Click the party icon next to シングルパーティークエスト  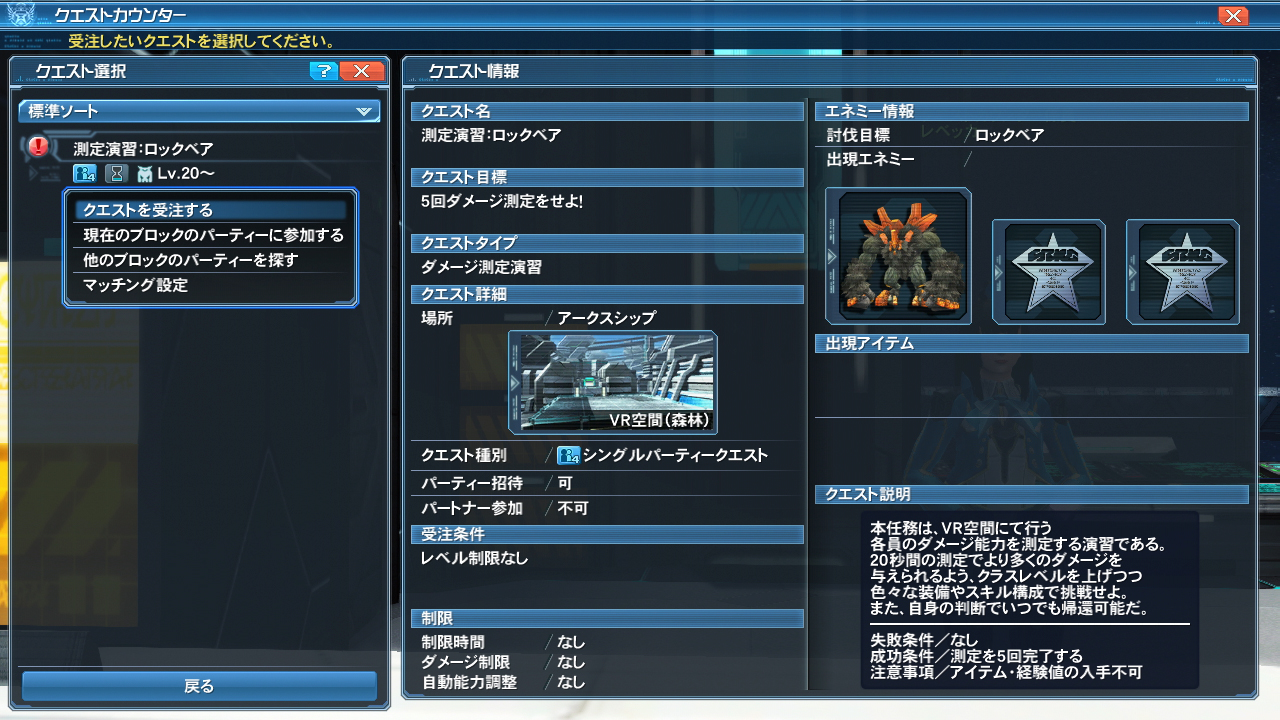point(569,456)
